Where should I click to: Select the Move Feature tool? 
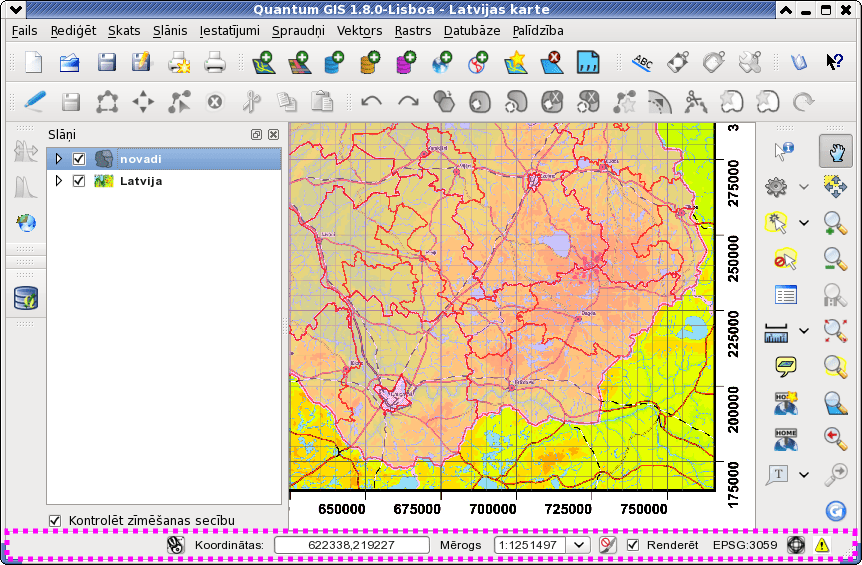click(x=143, y=102)
